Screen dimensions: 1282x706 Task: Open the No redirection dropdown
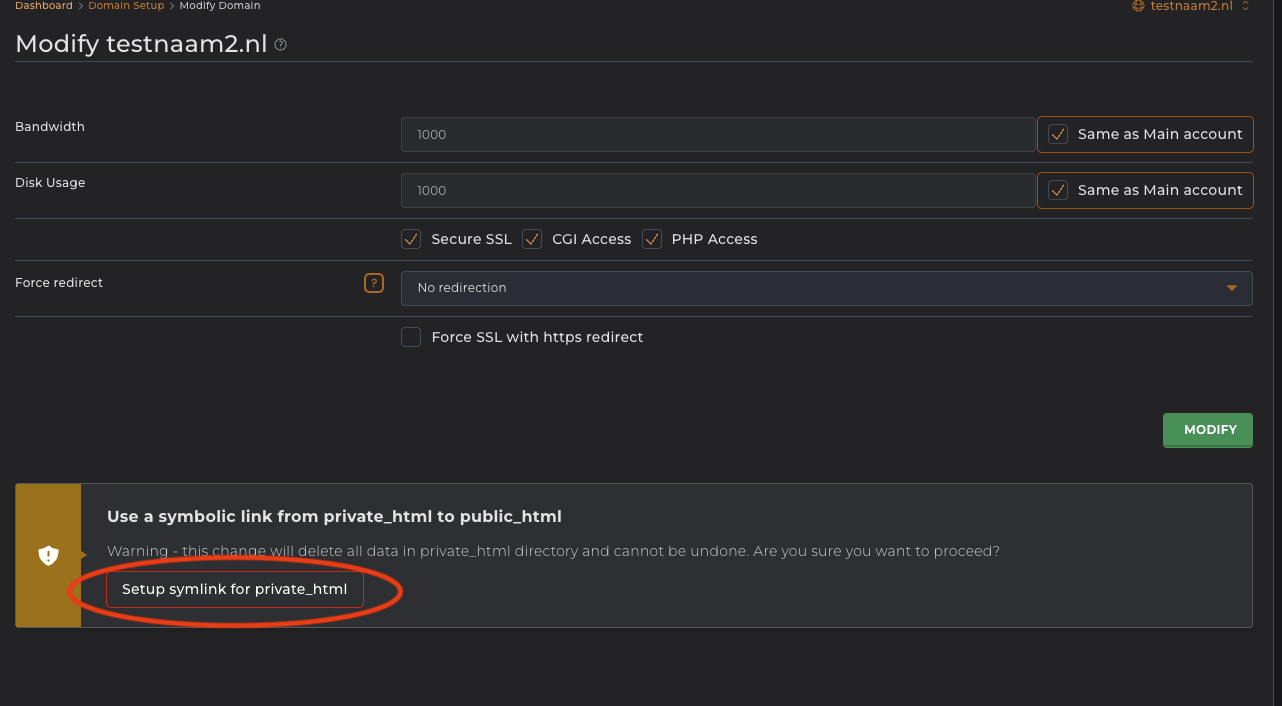[x=826, y=288]
